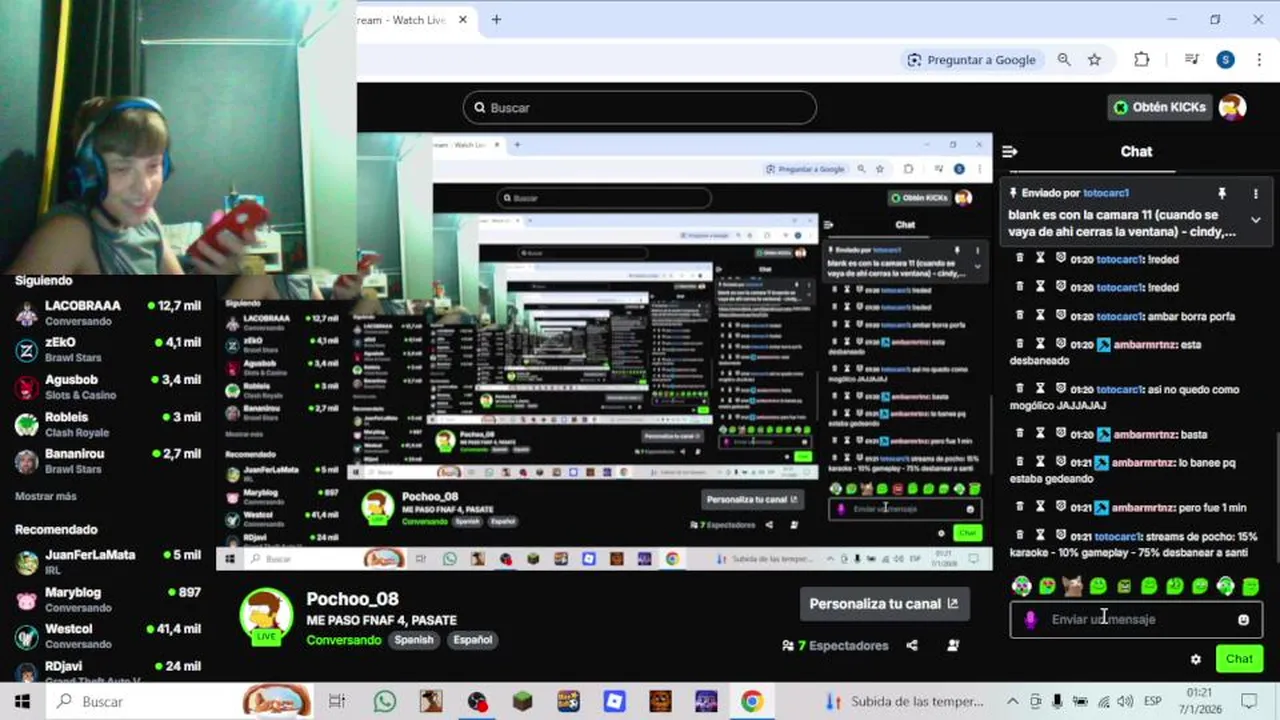Image resolution: width=1280 pixels, height=720 pixels.
Task: Delete the 'esta desbaneado' chat message
Action: 1020,344
